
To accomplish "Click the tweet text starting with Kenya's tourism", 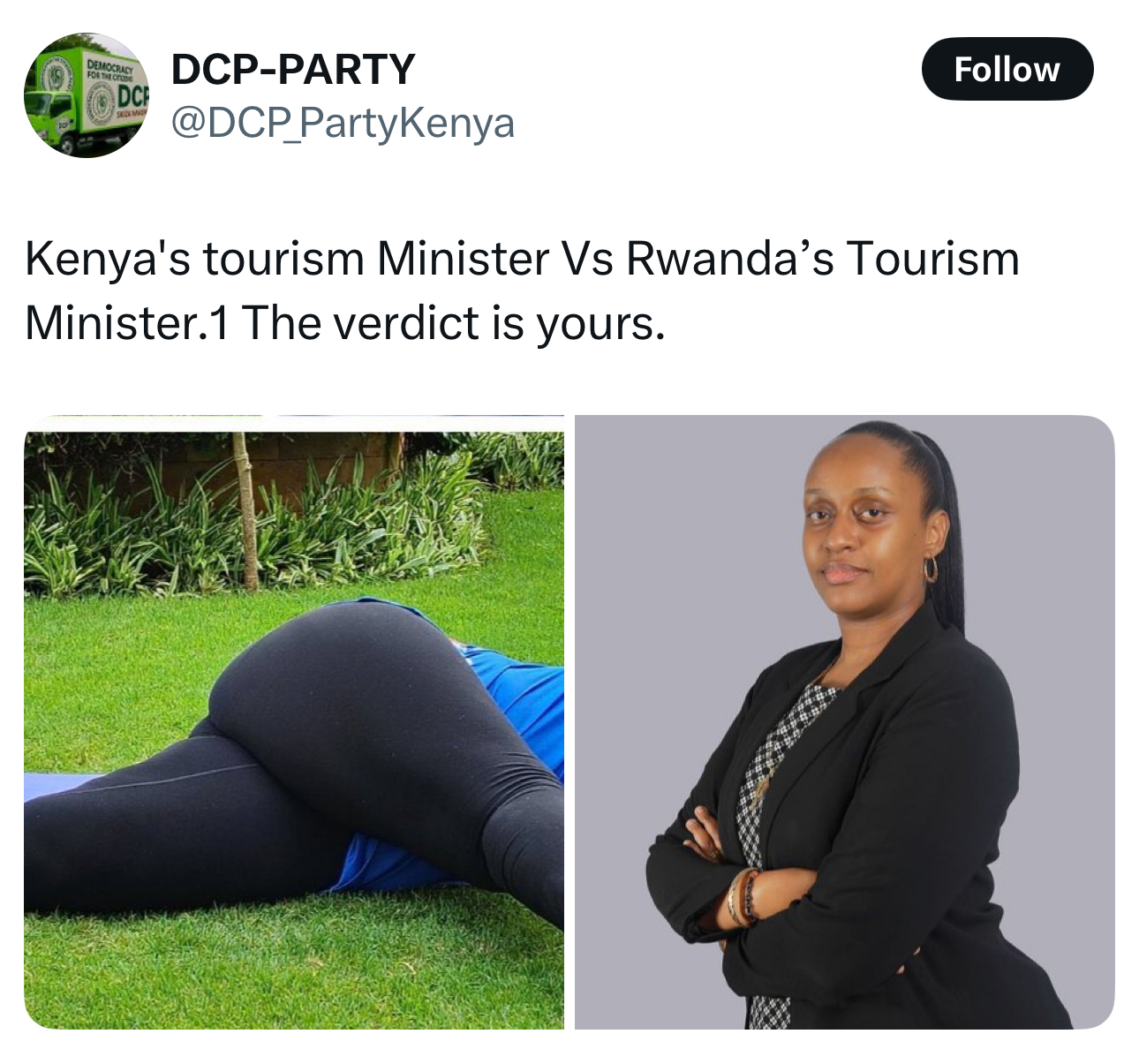I will (x=522, y=291).
